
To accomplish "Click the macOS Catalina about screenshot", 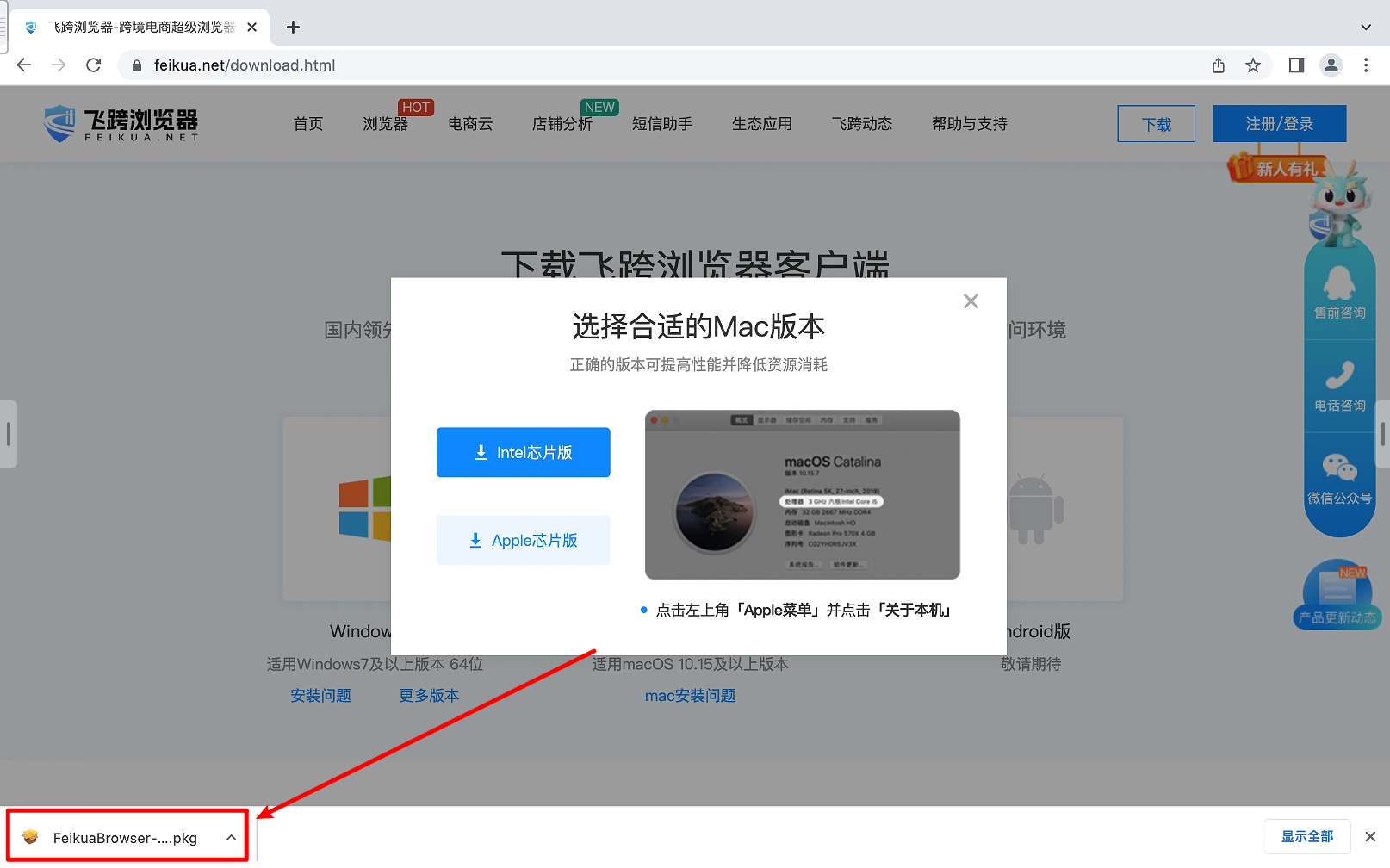I will click(802, 494).
